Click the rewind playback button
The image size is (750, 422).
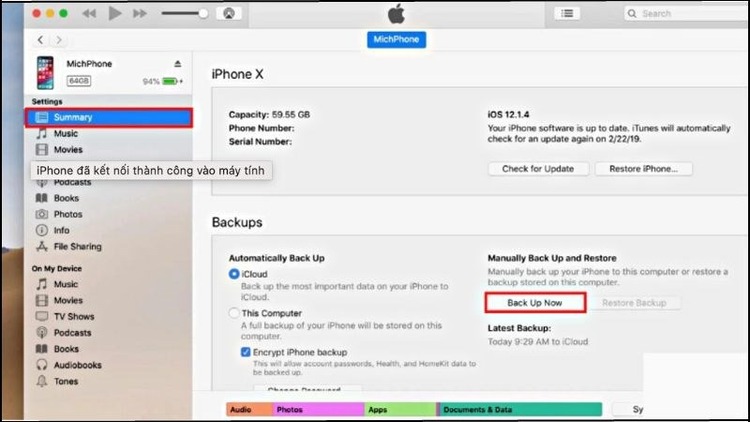click(89, 13)
